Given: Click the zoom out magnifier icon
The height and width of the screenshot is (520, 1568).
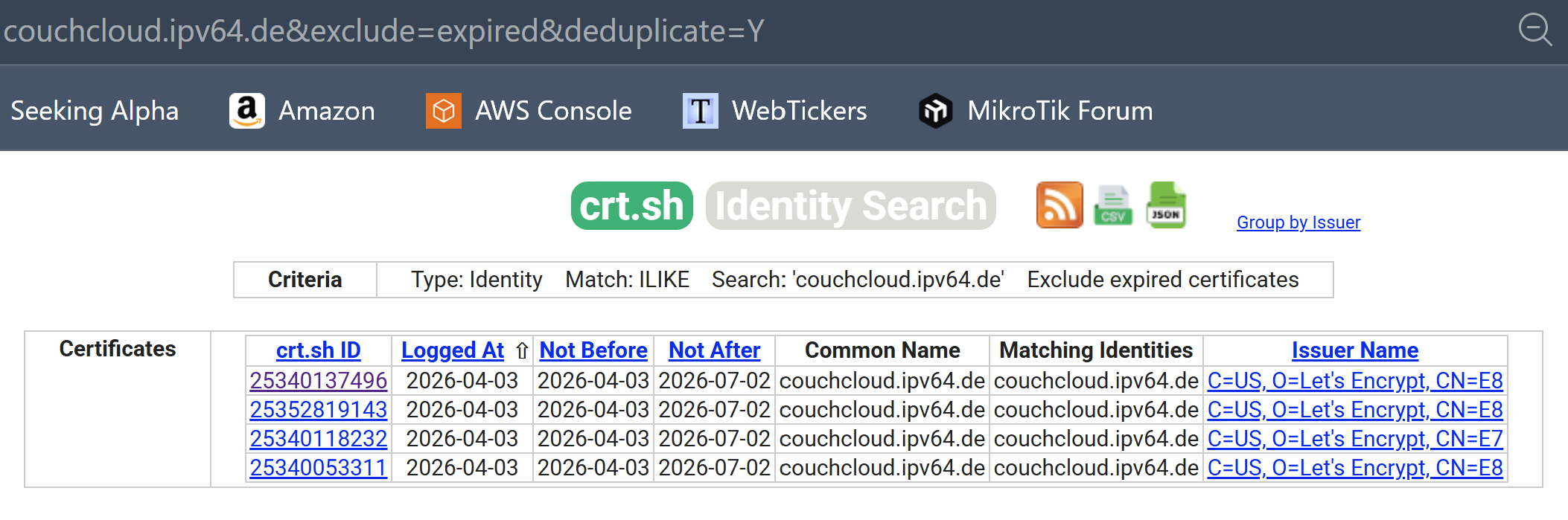Looking at the screenshot, I should pyautogui.click(x=1534, y=31).
